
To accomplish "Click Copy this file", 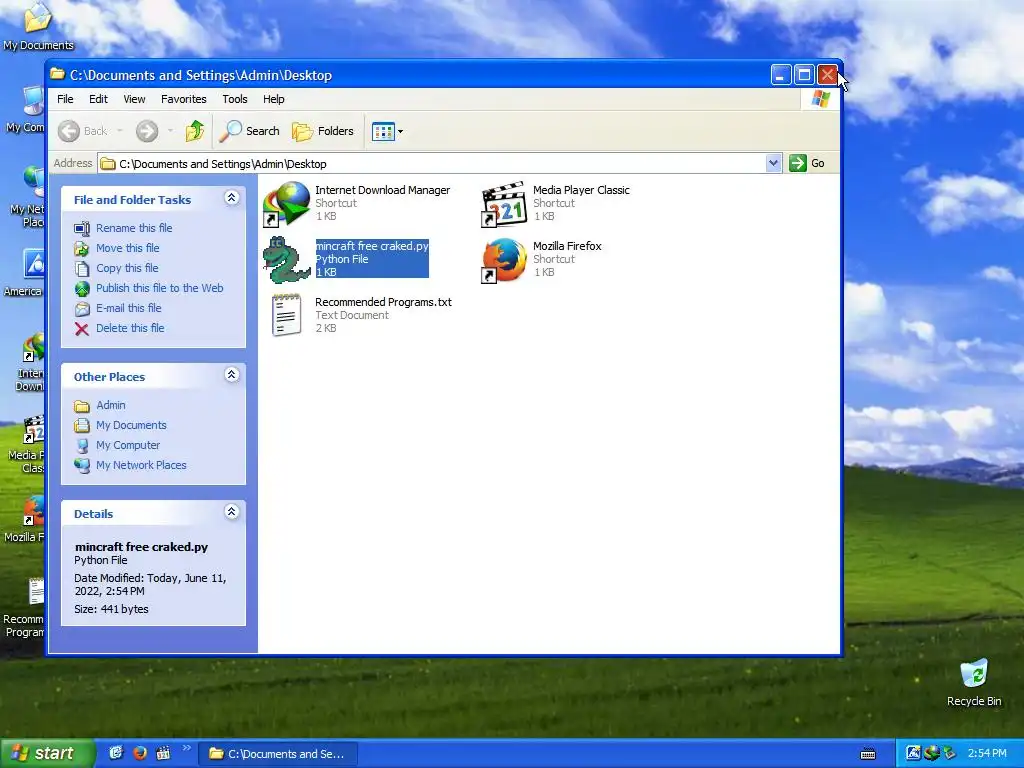I will click(127, 268).
